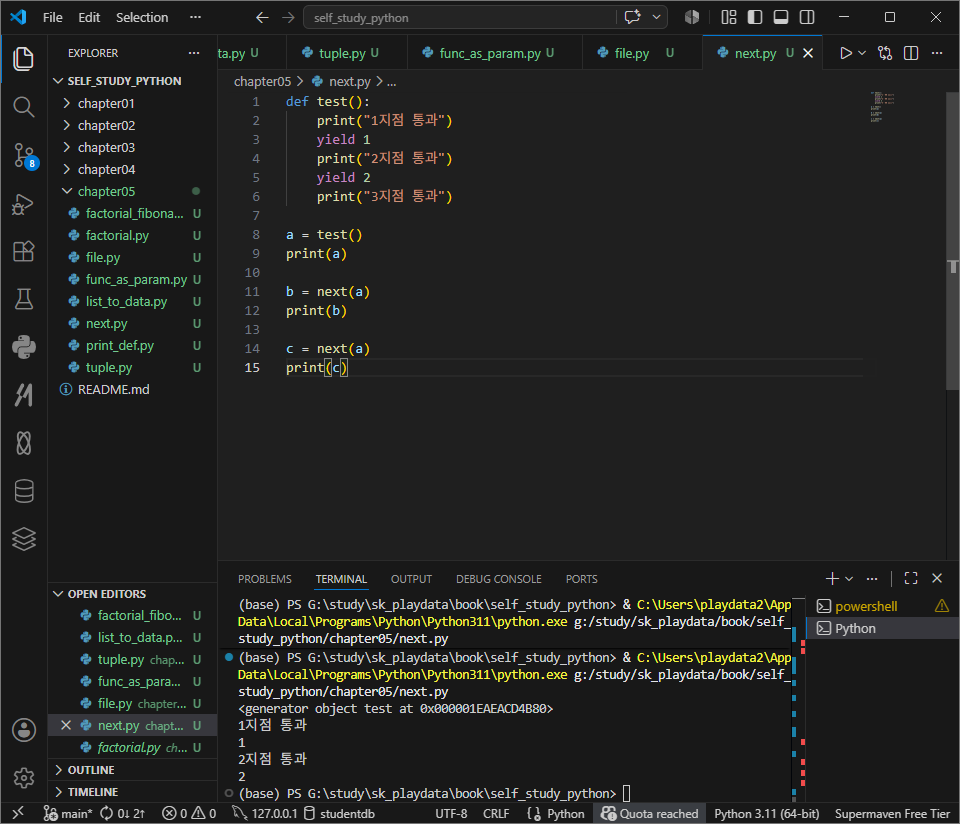Open run button dropdown arrow

862,53
